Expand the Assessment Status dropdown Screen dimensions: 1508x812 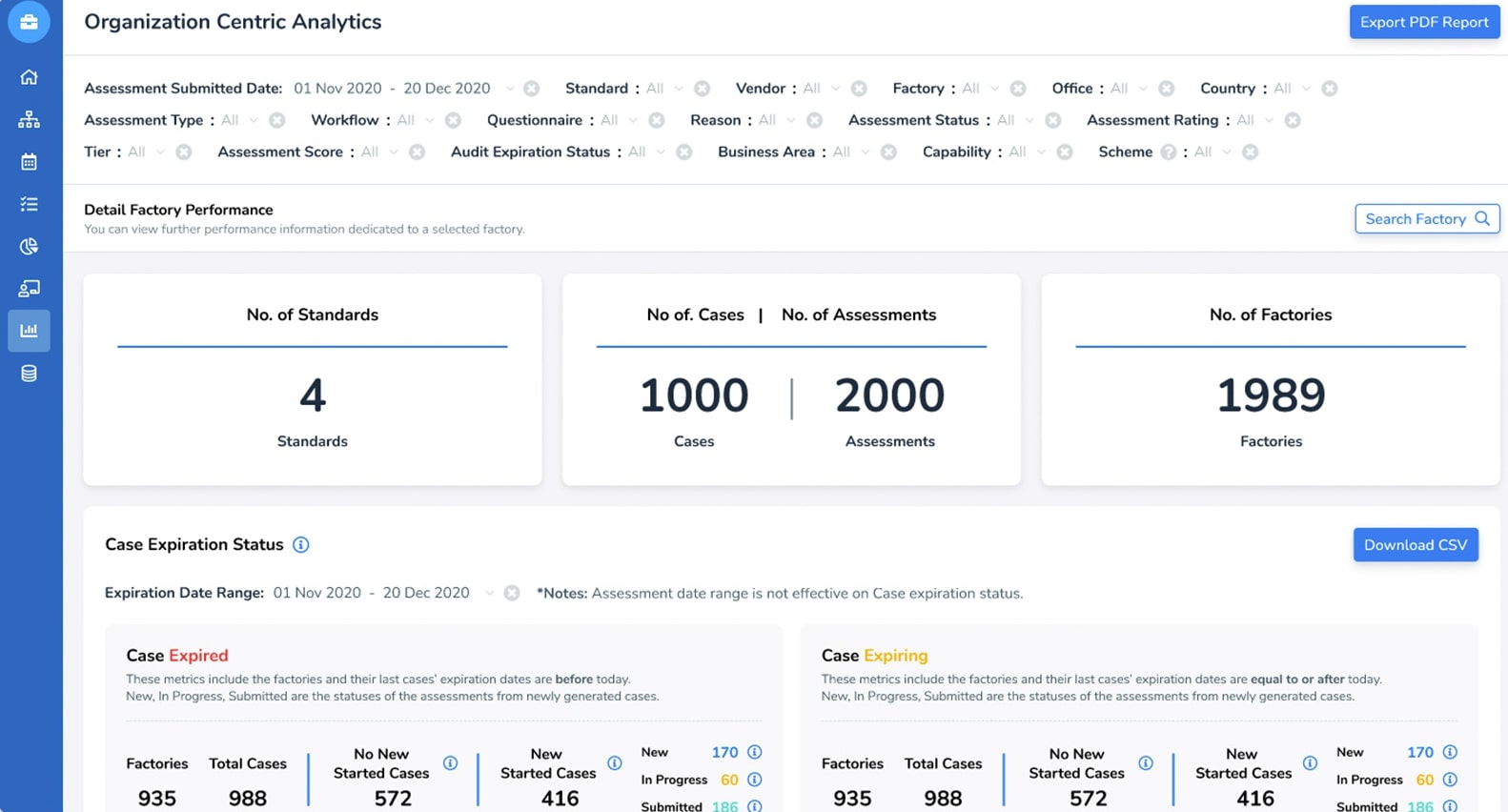coord(1029,120)
